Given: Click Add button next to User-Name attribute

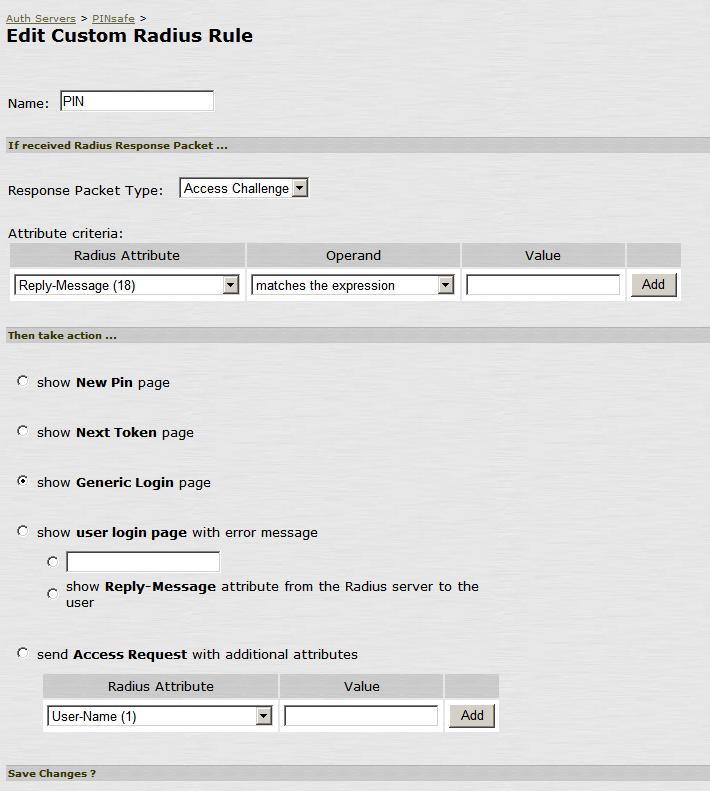Looking at the screenshot, I should (x=472, y=716).
